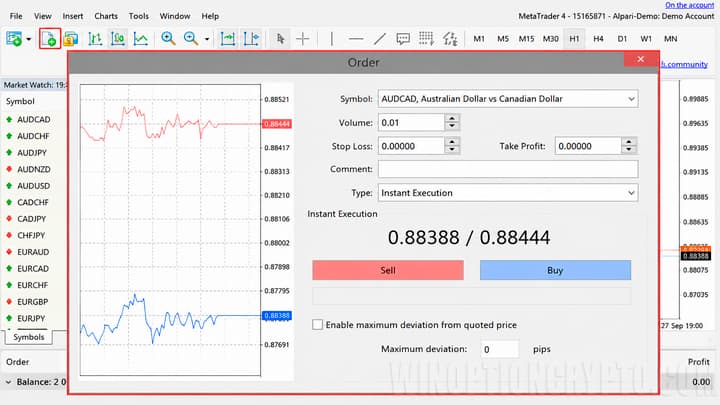The image size is (720, 405).
Task: Open the Tools menu
Action: pyautogui.click(x=139, y=16)
